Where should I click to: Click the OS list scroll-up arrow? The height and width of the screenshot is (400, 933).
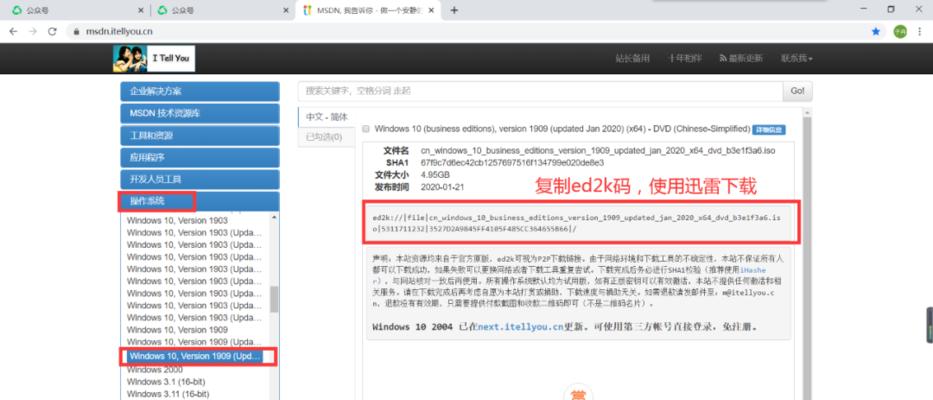point(274,217)
